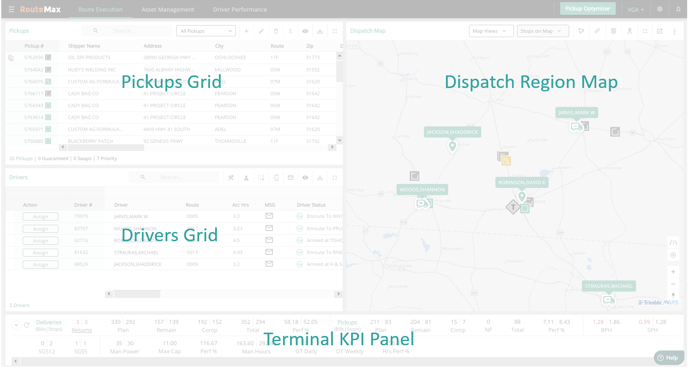Click Drivers grid scroll left arrow

[x=109, y=294]
